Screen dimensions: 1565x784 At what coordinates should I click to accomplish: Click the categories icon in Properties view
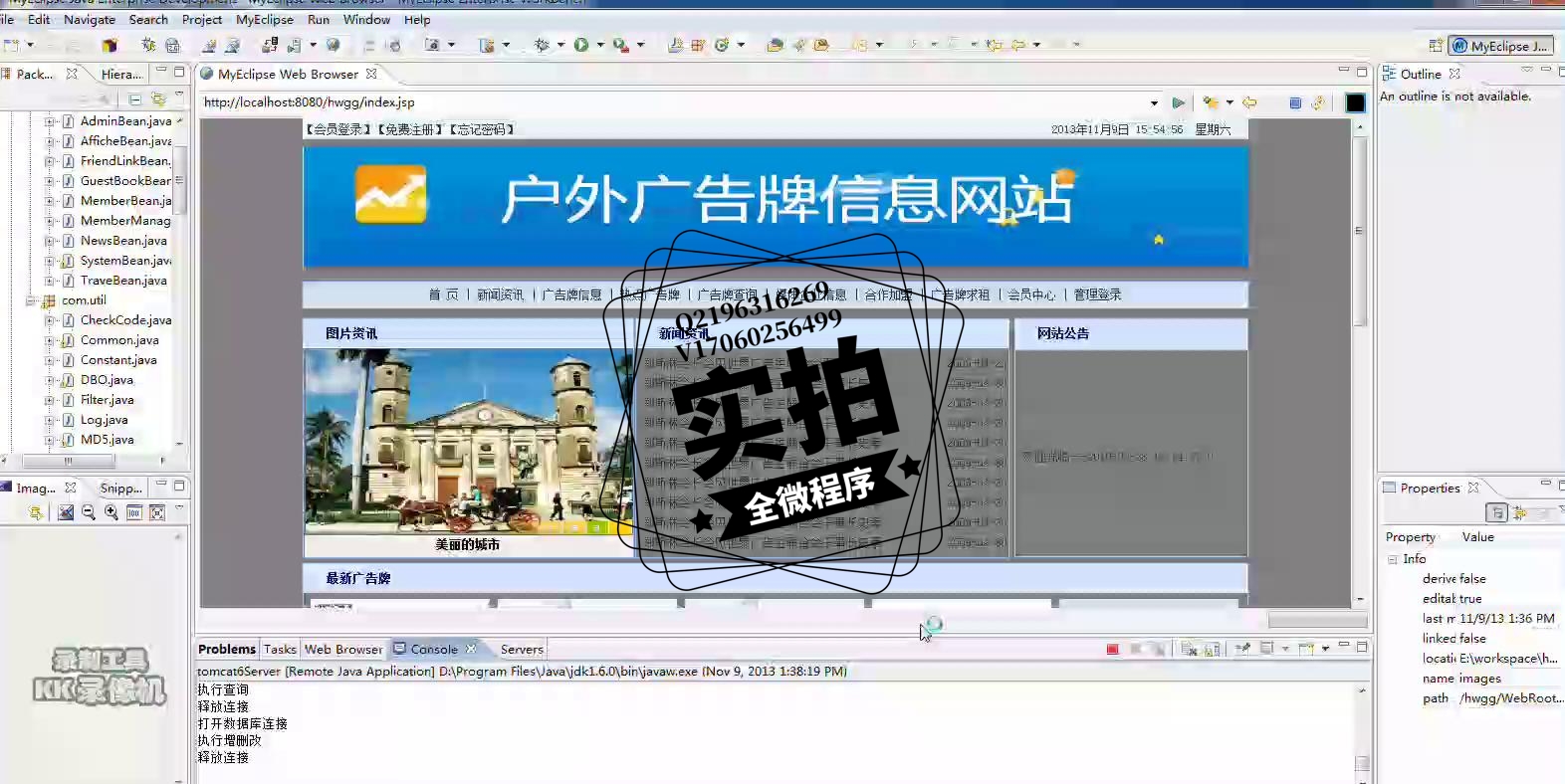point(1496,512)
